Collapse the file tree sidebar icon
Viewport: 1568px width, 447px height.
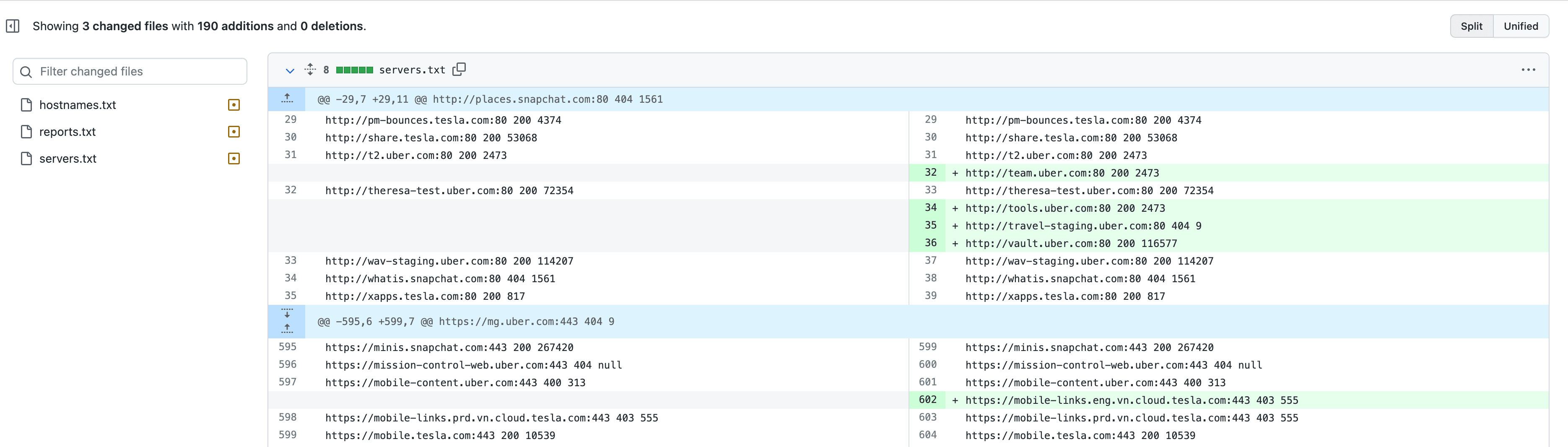coord(13,26)
